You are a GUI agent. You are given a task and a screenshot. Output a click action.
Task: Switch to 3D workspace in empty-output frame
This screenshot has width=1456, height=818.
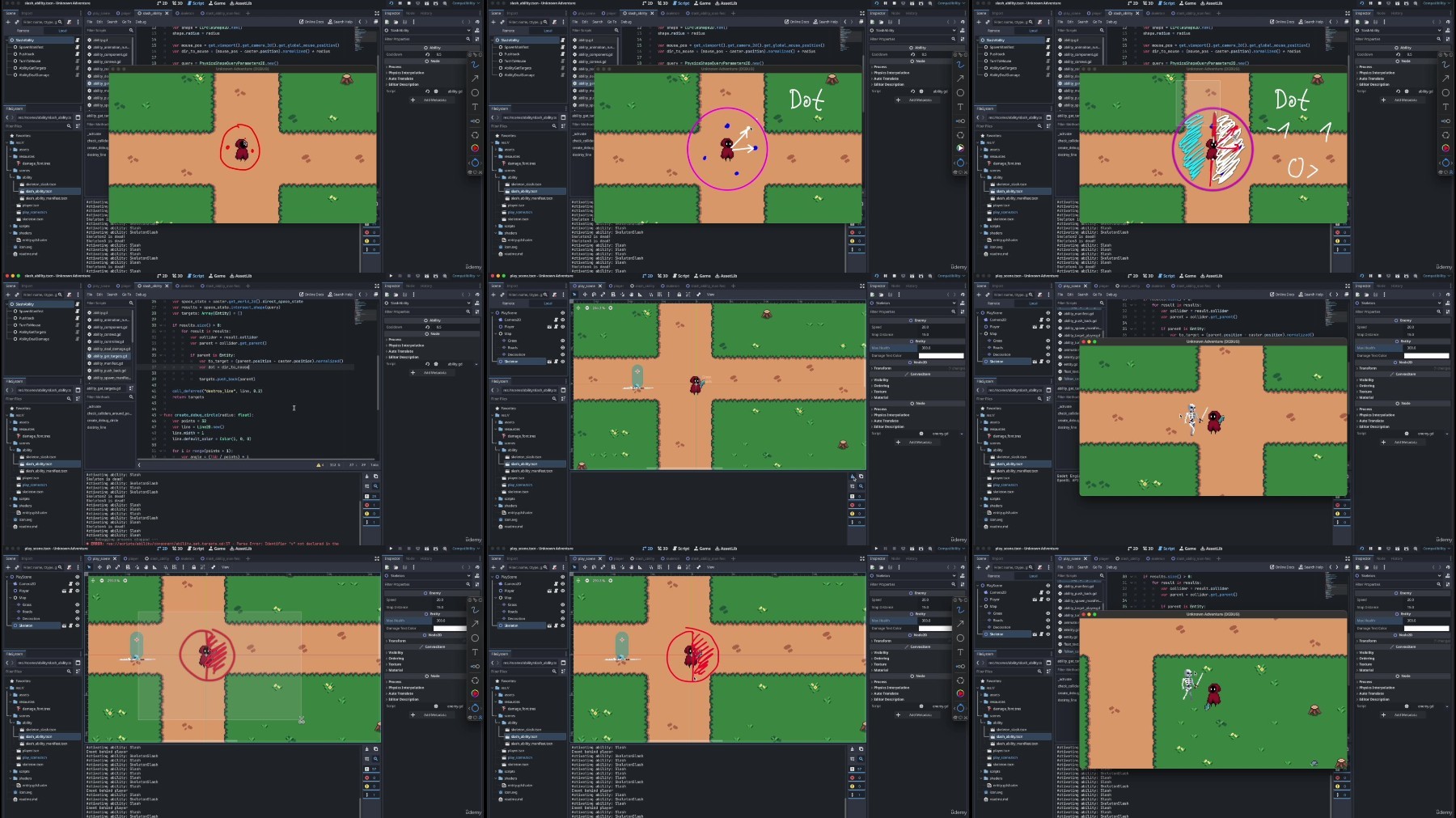click(662, 276)
